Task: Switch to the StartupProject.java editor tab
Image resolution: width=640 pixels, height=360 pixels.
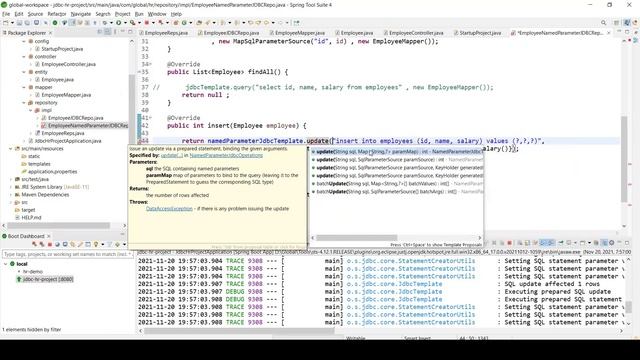Action: [478, 33]
